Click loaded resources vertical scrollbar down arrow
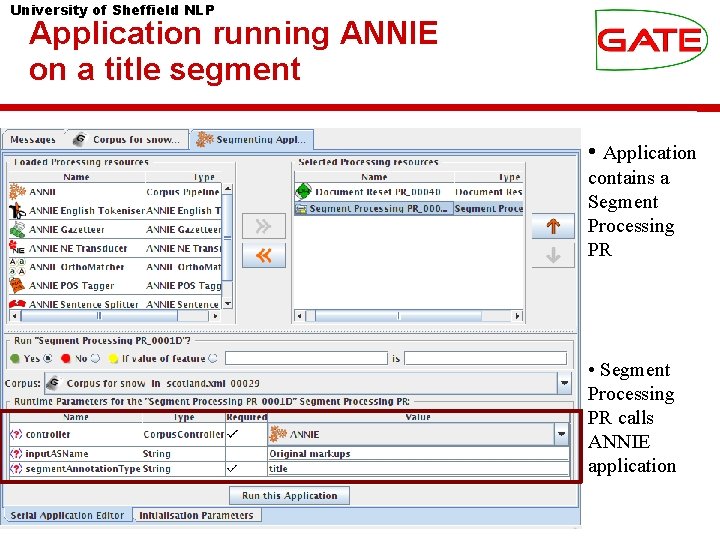Viewport: 720px width, 540px height. coord(227,304)
